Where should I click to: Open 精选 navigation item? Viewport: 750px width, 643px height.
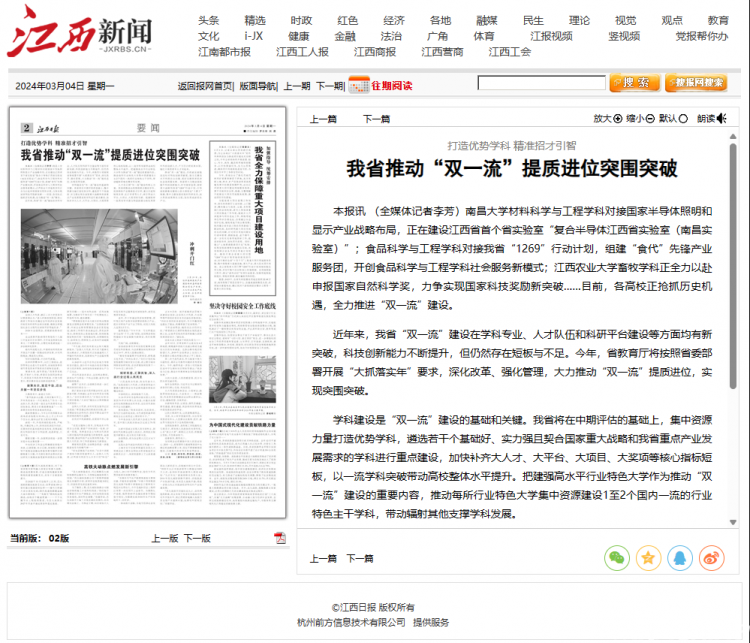tap(255, 21)
